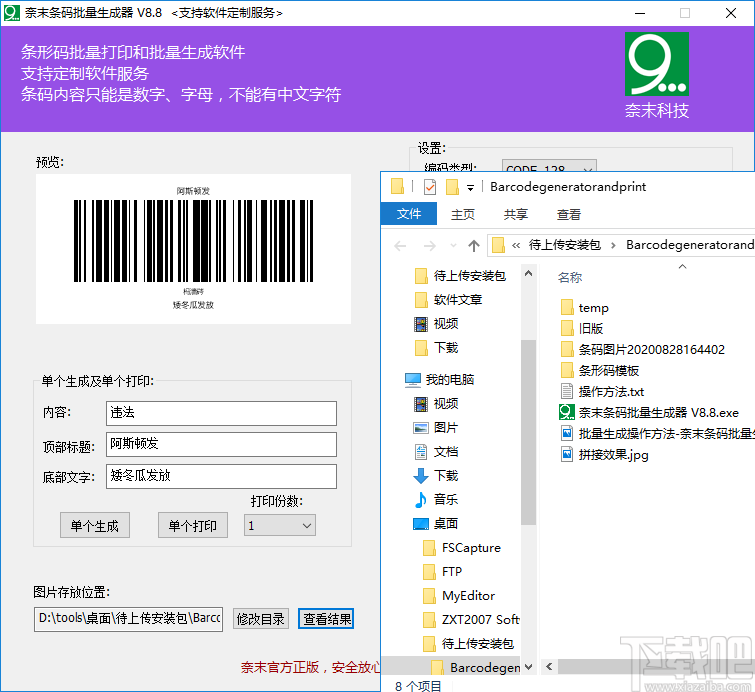Viewport: 755px width, 692px height.
Task: Click the new folder icon in Explorer quick toolbar
Action: [452, 187]
